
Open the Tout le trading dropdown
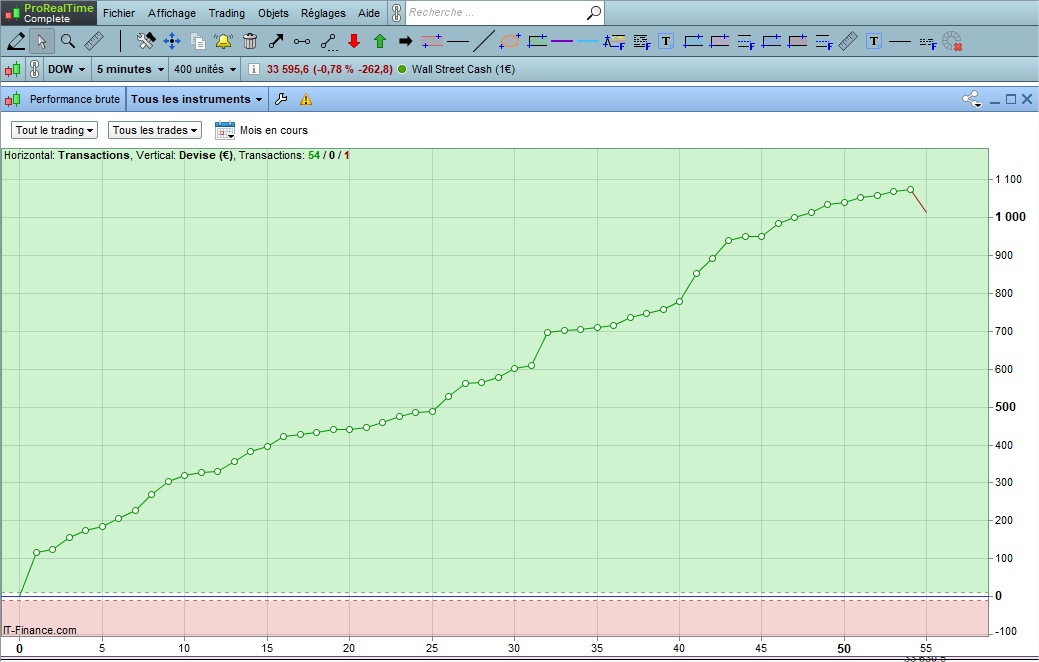(55, 130)
